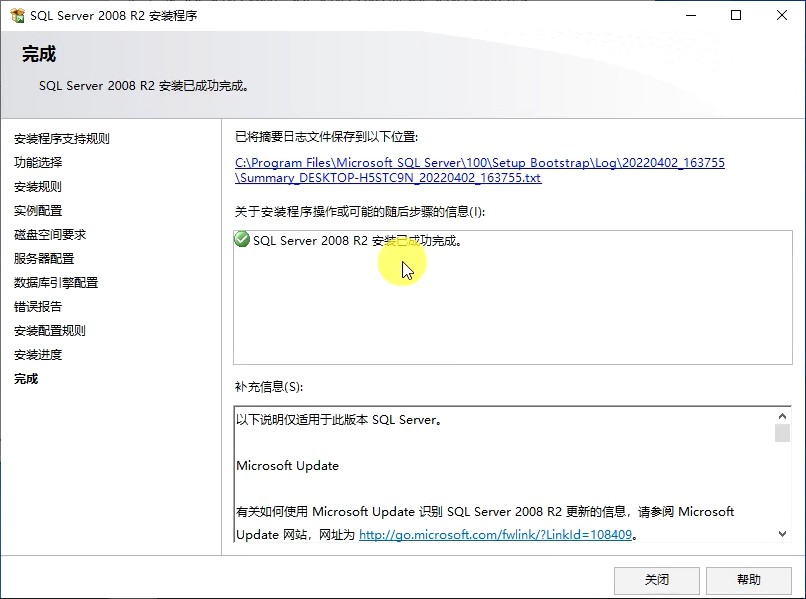Select the 安装程序支持规则 step
Screen dimensions: 806x599
coord(62,139)
